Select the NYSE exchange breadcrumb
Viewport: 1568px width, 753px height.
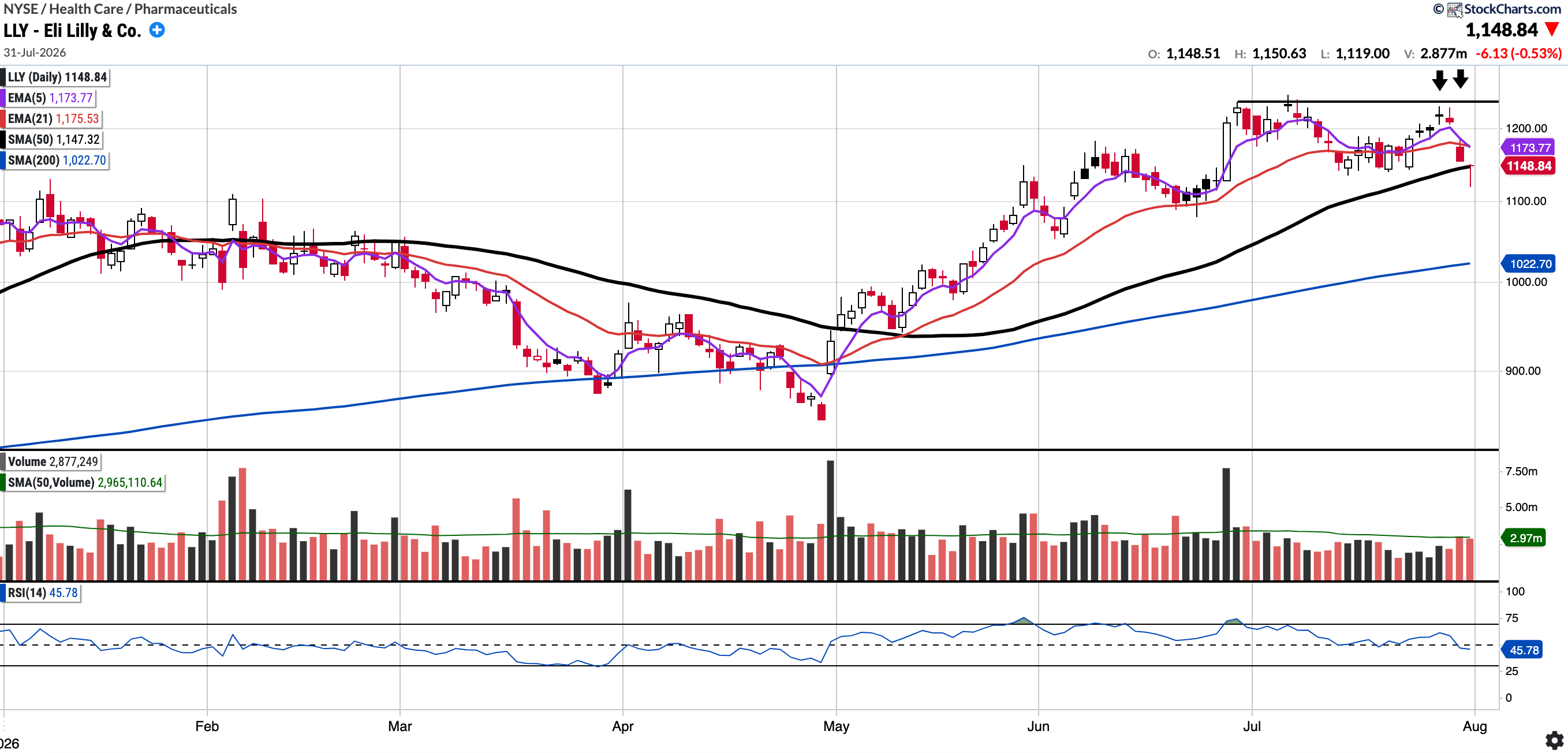[21, 9]
